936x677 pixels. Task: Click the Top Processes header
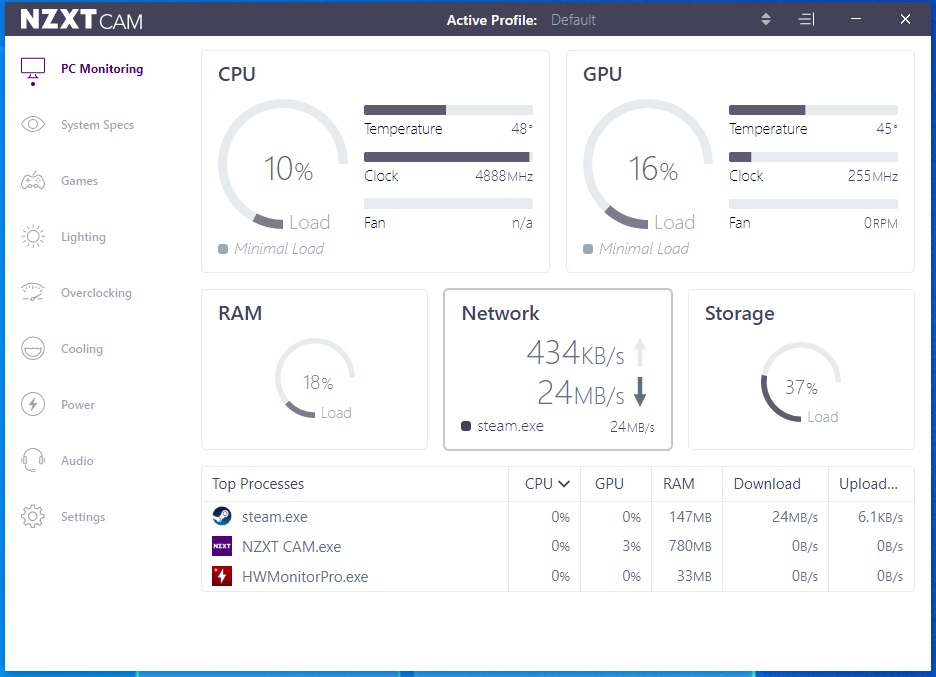pos(258,484)
